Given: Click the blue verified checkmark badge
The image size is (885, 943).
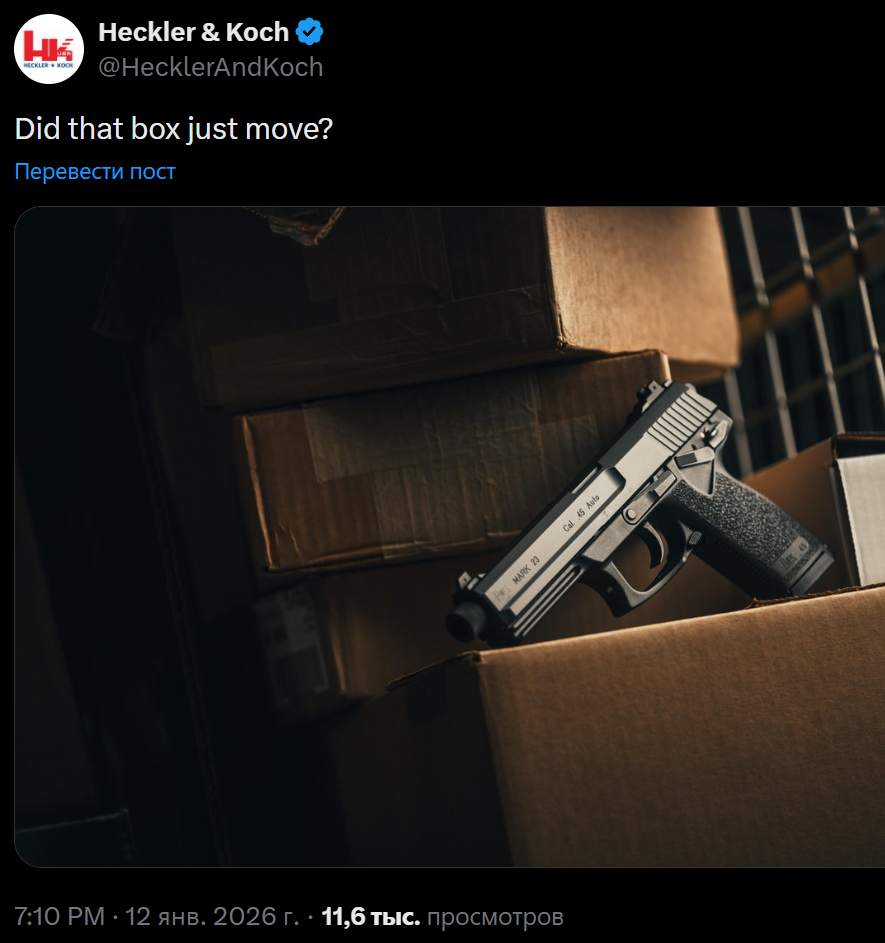Looking at the screenshot, I should (310, 32).
